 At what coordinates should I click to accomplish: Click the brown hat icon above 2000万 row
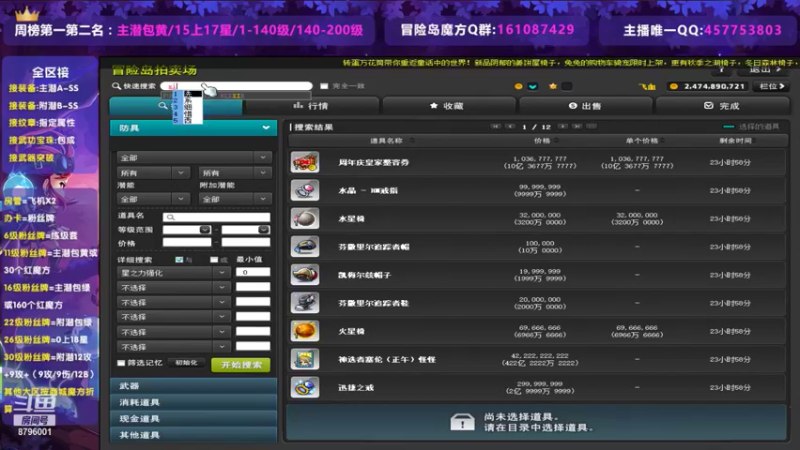[x=305, y=274]
